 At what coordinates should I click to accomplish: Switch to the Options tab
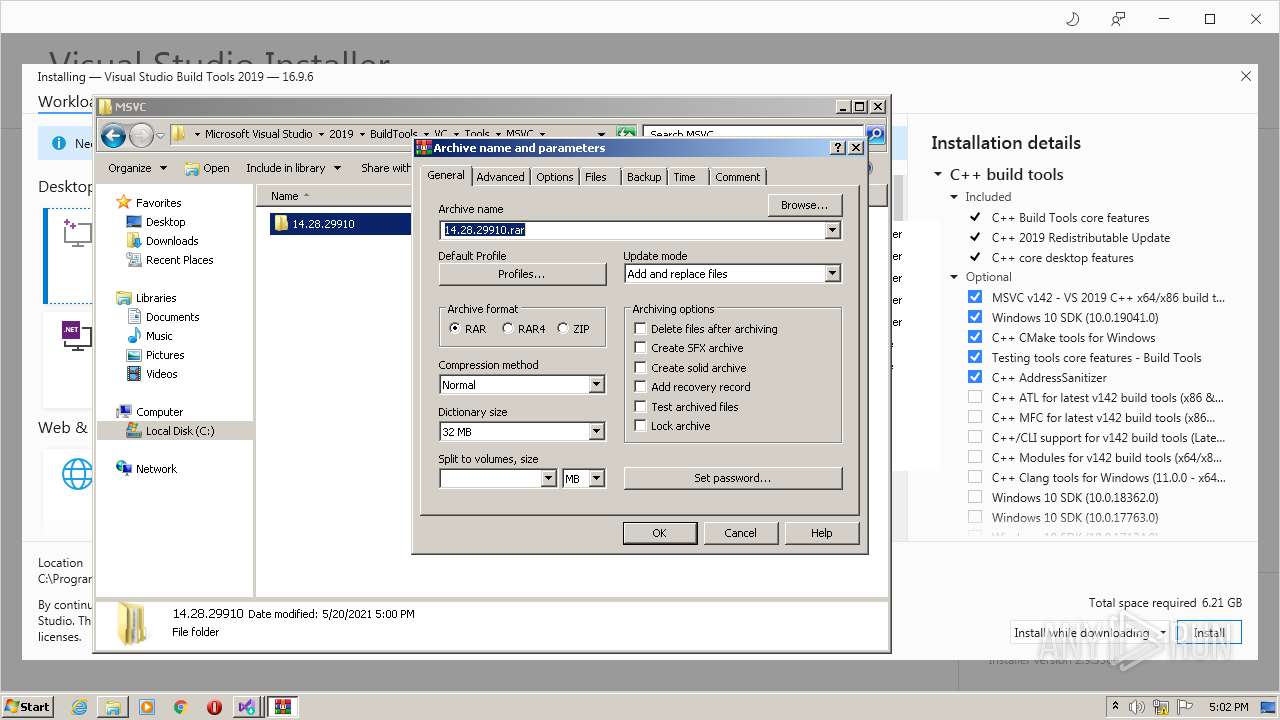tap(554, 177)
